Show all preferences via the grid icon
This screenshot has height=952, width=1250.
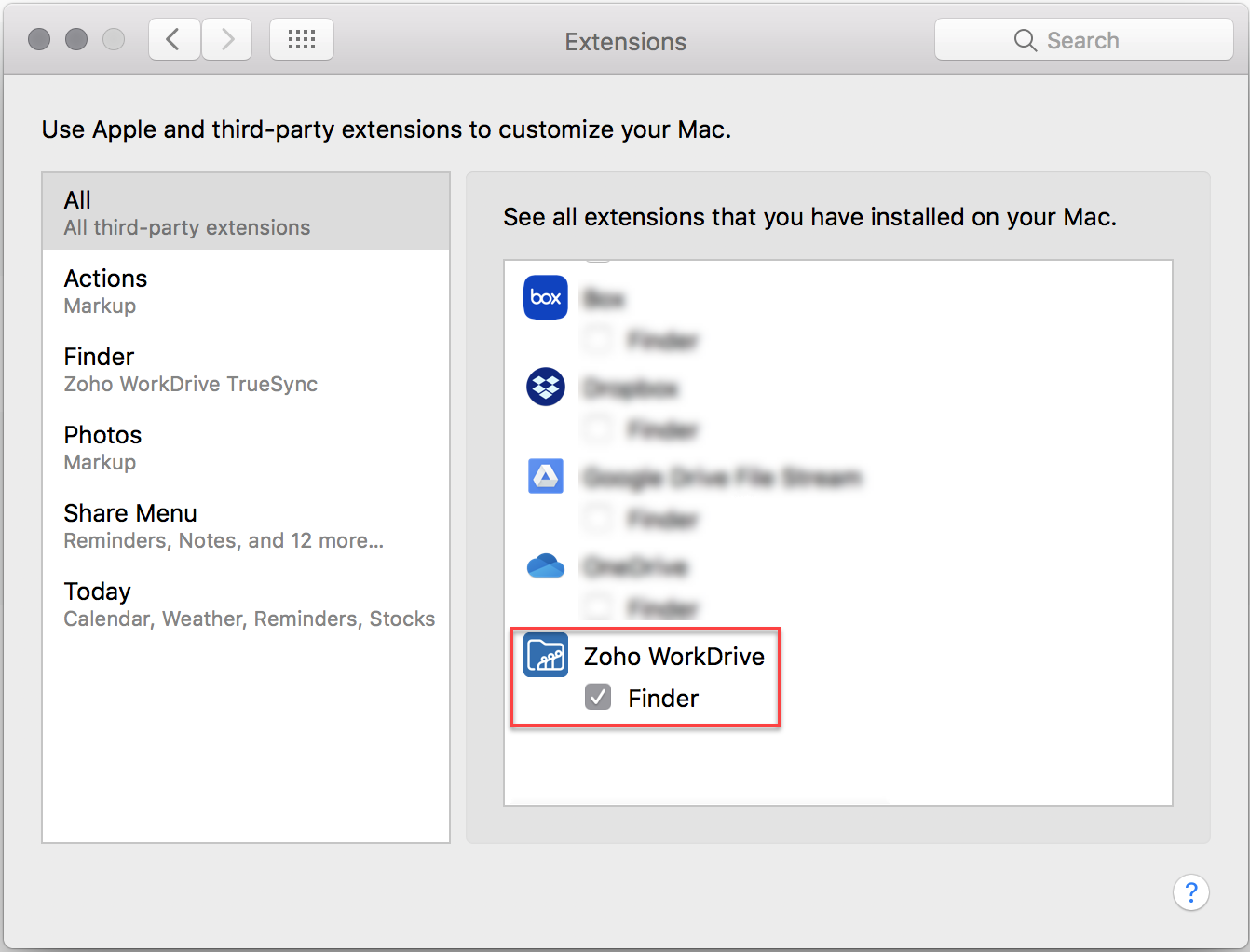pos(302,40)
